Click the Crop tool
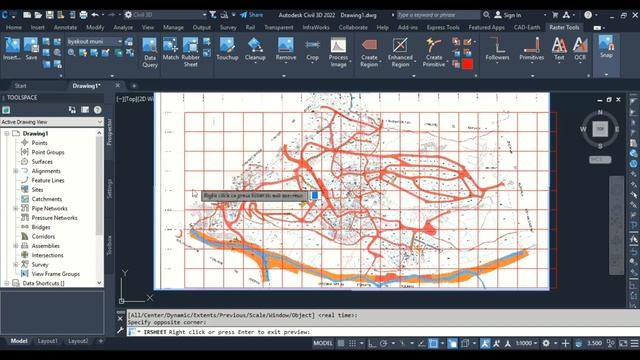This screenshot has height=360, width=640. point(312,49)
